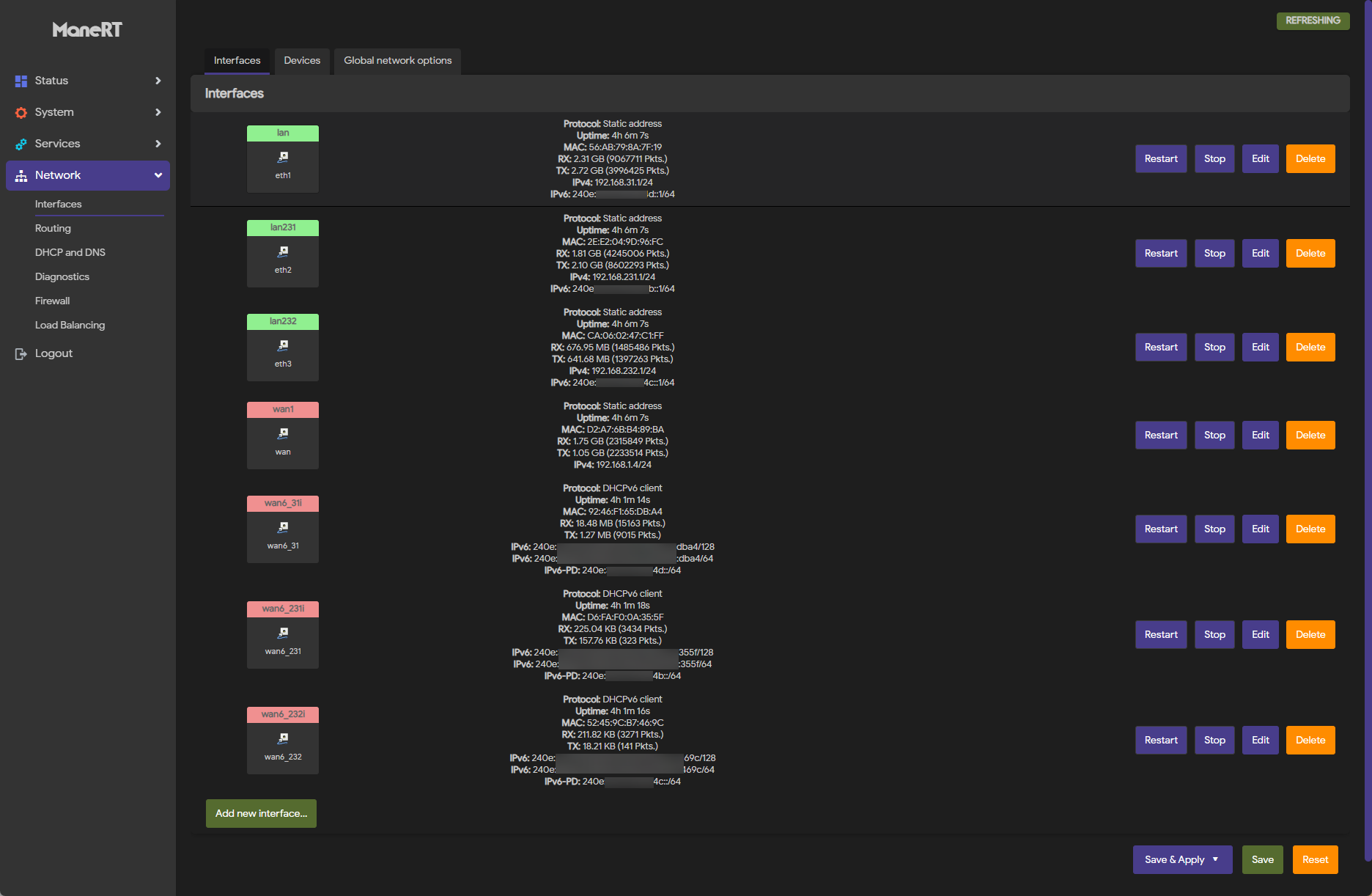The image size is (1372, 896).
Task: Click the Services icon in sidebar
Action: [21, 144]
